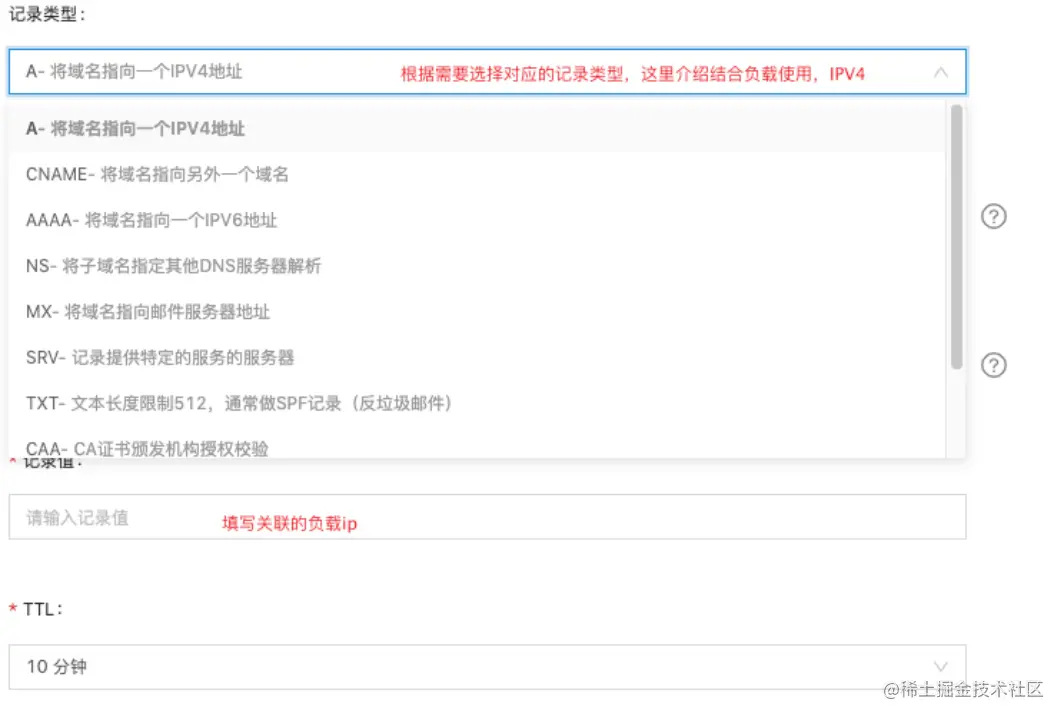1064x720 pixels.
Task: Collapse the record type dropdown arrow
Action: [x=940, y=72]
